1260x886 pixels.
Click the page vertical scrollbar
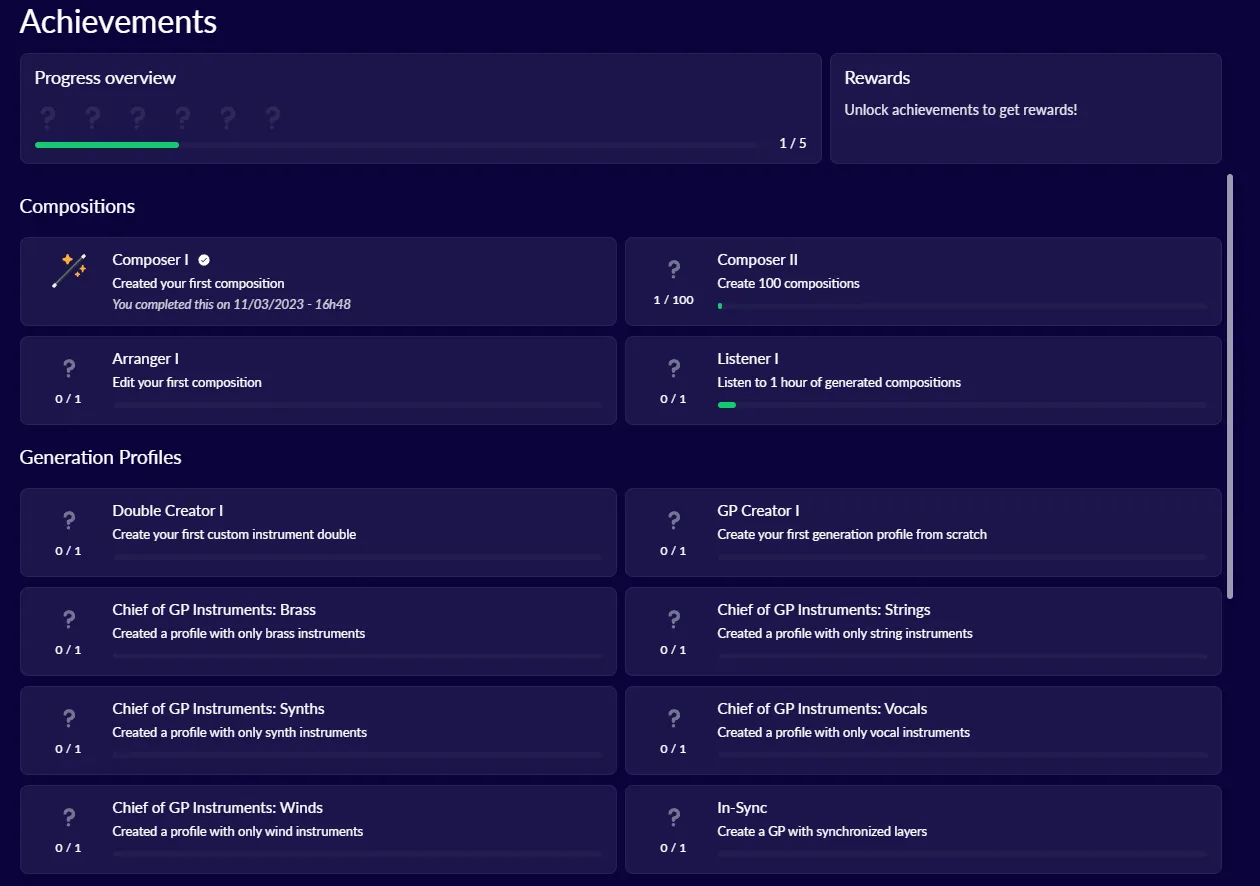pos(1230,386)
